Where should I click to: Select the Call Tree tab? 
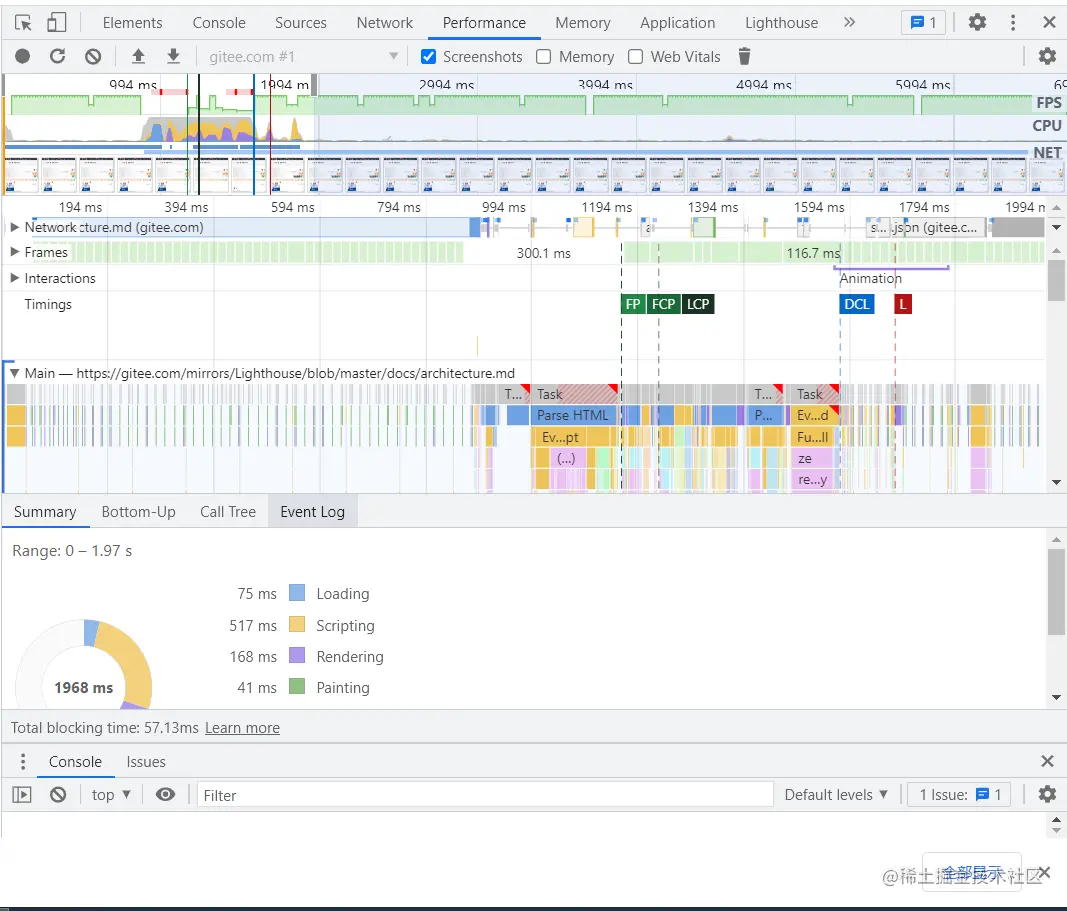[x=228, y=512]
